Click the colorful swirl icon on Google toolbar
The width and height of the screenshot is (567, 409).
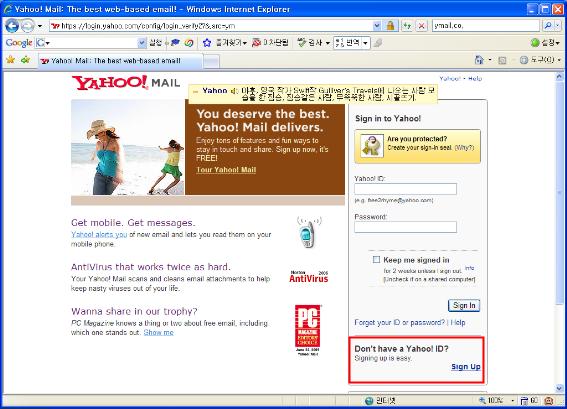[x=188, y=43]
